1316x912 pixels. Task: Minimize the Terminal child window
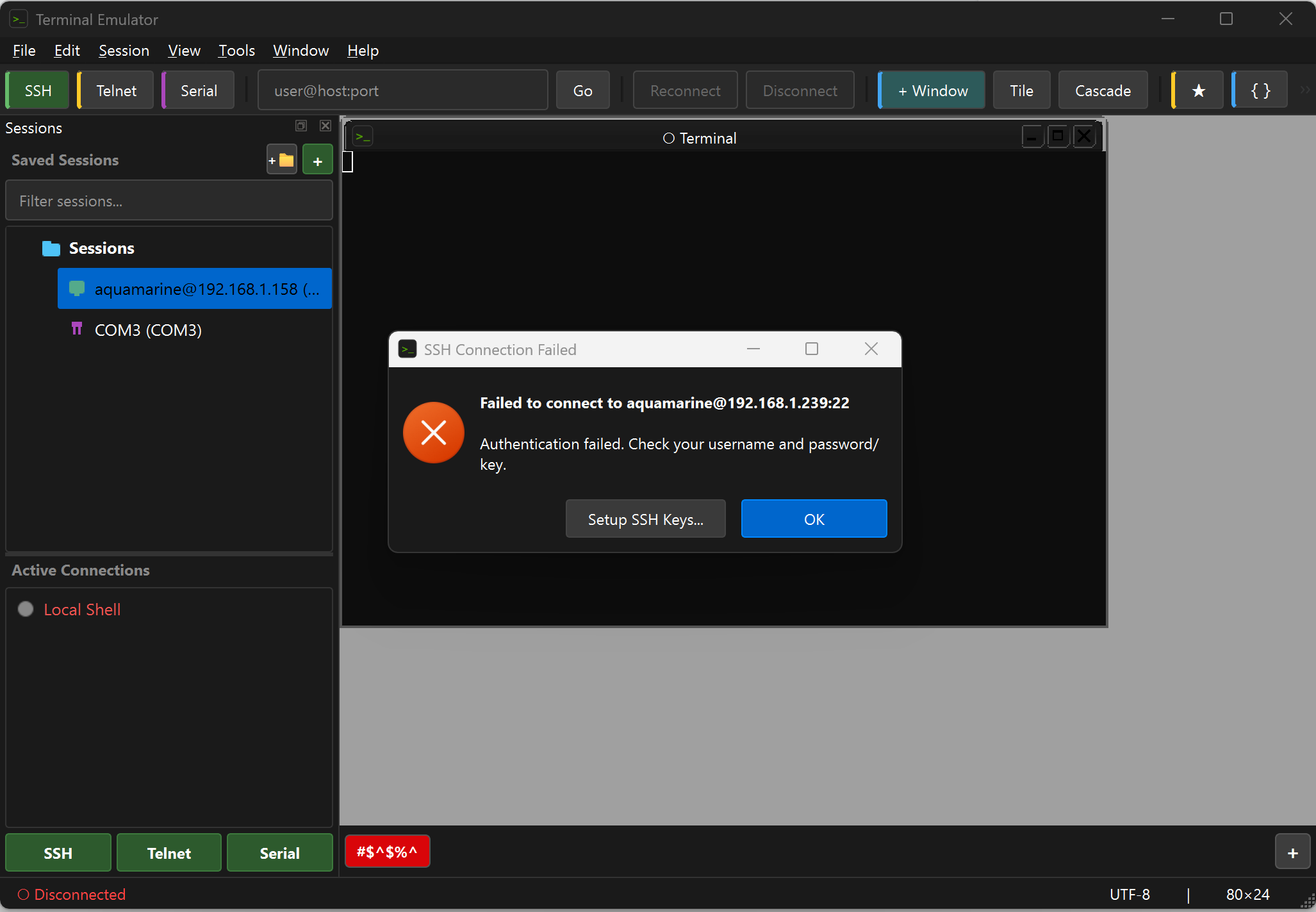coord(1032,137)
